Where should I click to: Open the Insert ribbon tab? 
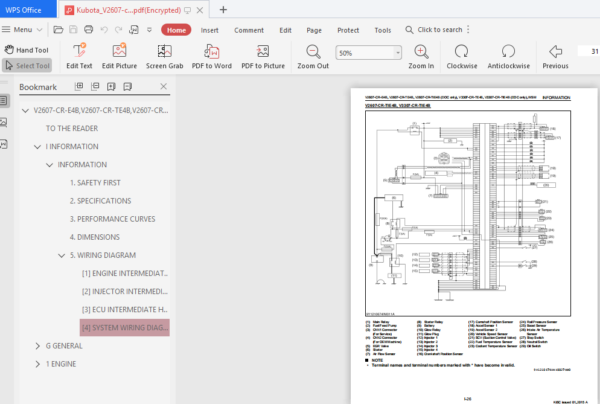(x=209, y=30)
